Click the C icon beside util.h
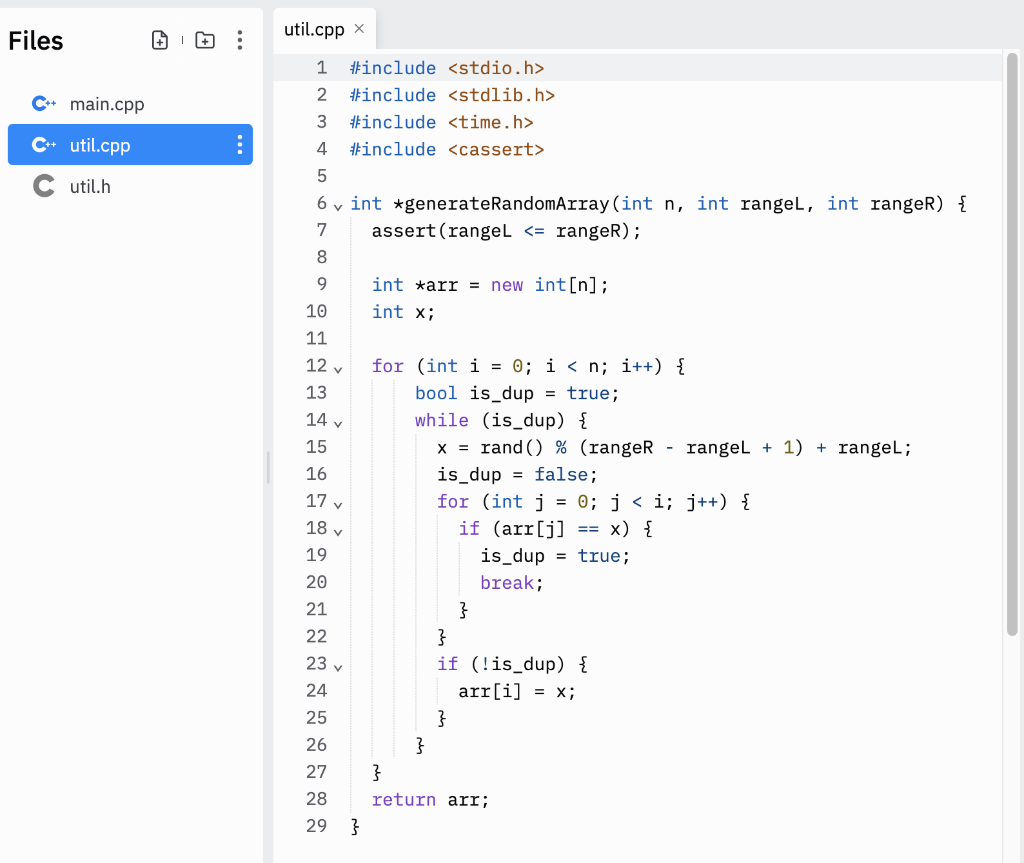Screen dimensions: 1024x863 pos(43,185)
